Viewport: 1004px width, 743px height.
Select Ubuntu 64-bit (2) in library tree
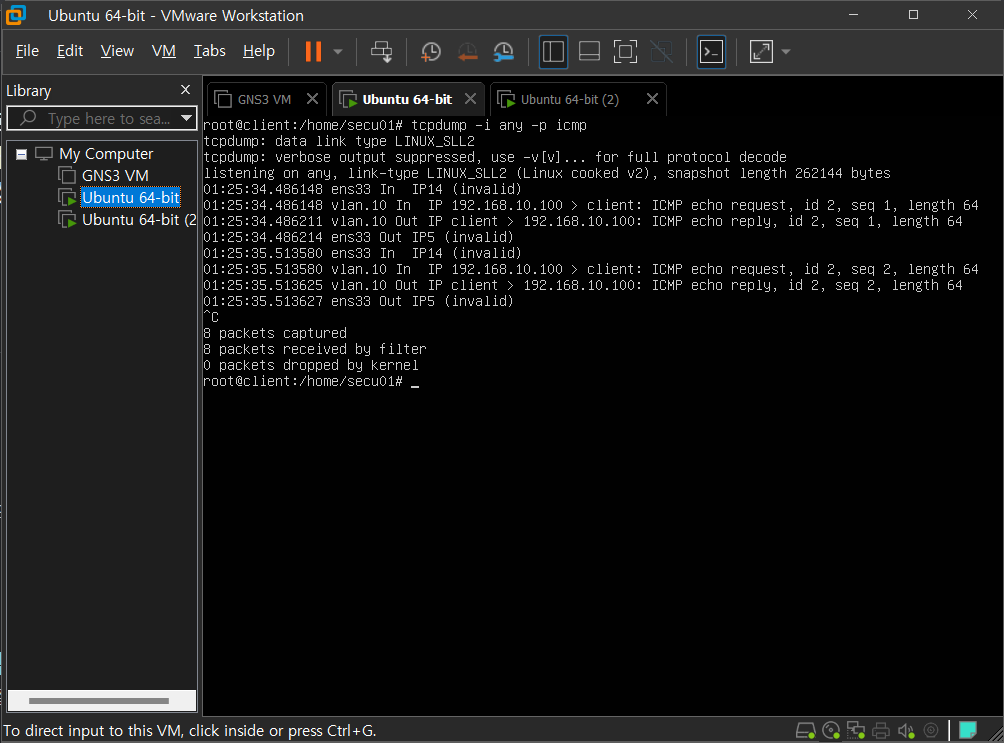tap(139, 220)
